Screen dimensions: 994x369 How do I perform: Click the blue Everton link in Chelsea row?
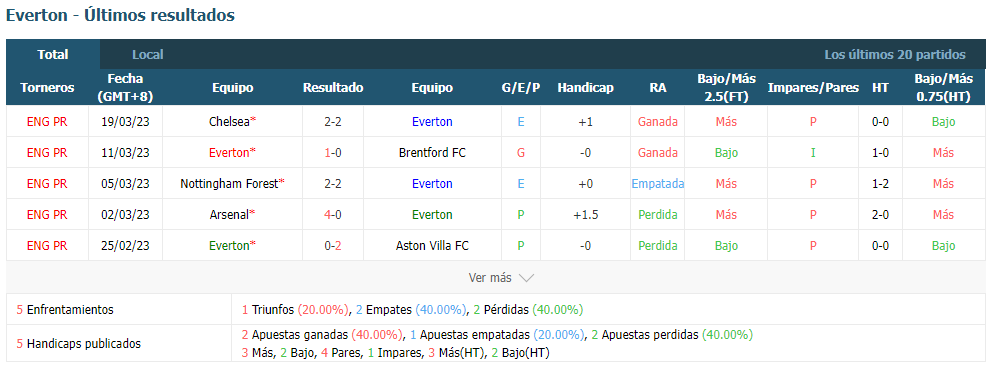pos(432,122)
